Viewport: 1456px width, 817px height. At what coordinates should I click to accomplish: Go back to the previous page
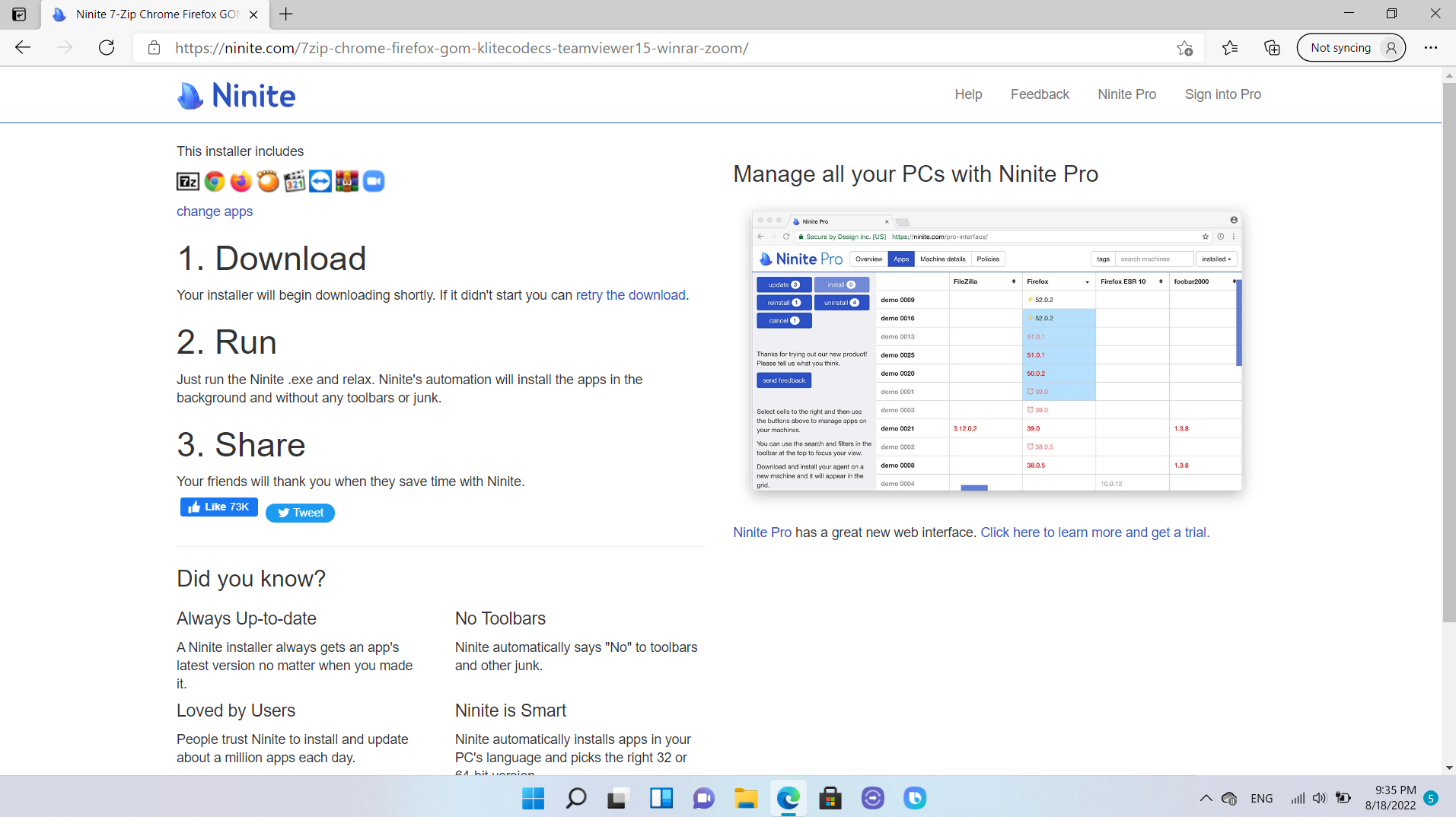pos(23,48)
